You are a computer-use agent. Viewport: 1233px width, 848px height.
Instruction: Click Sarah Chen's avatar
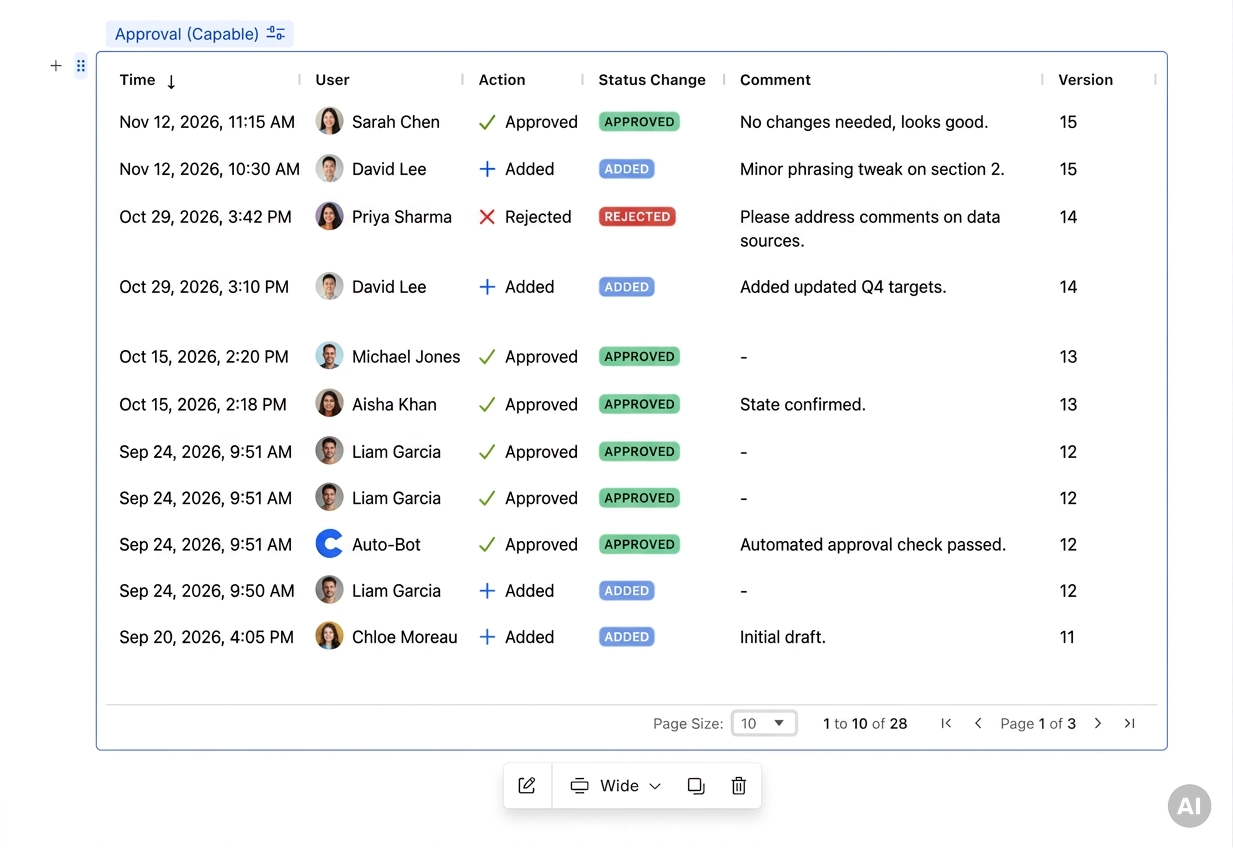(329, 122)
